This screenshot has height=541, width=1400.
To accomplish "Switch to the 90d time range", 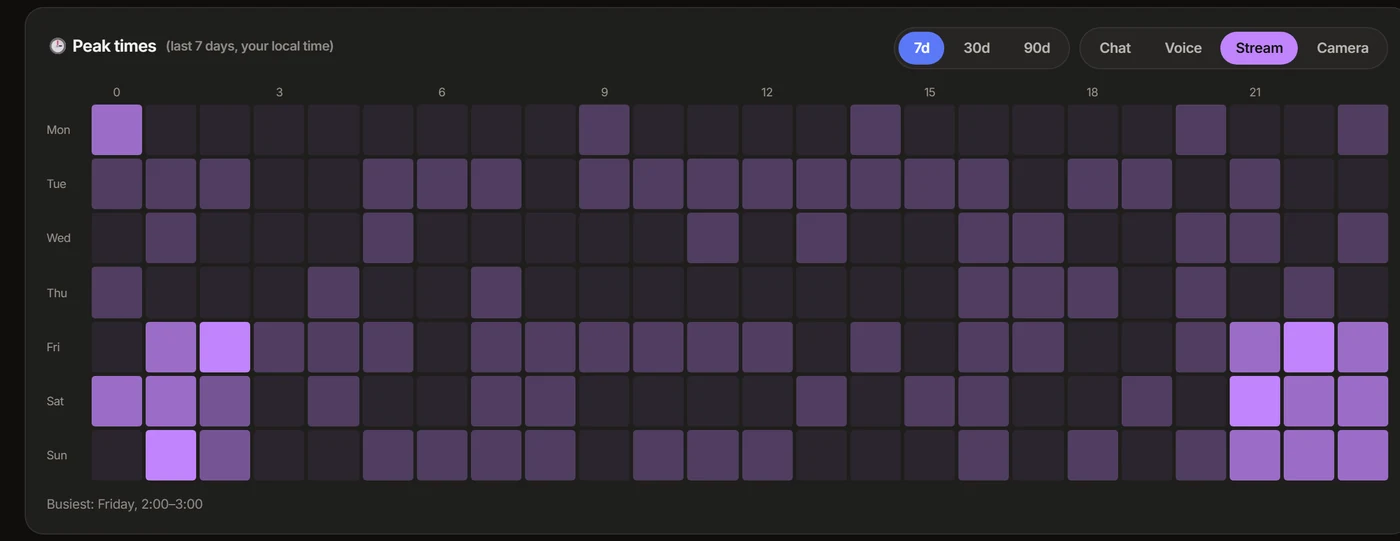I will coord(1036,48).
